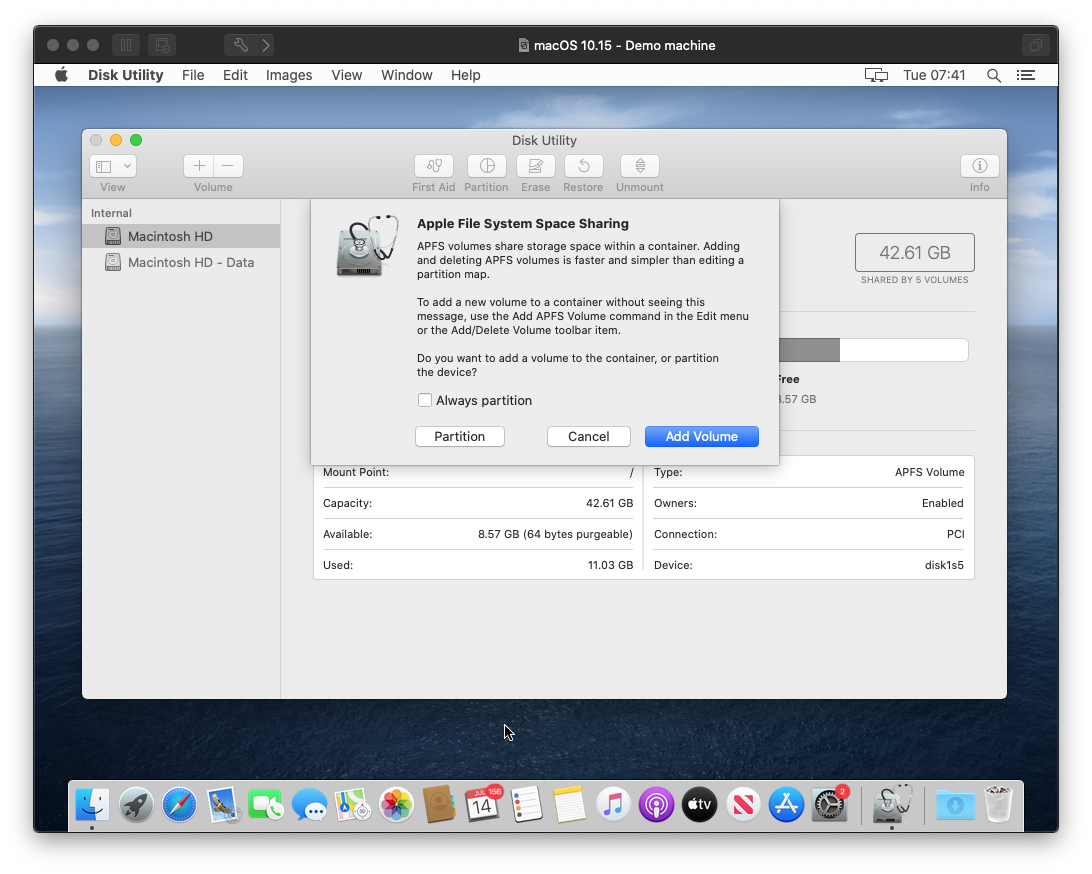
Task: Open Notification Center list icon
Action: 1026,75
